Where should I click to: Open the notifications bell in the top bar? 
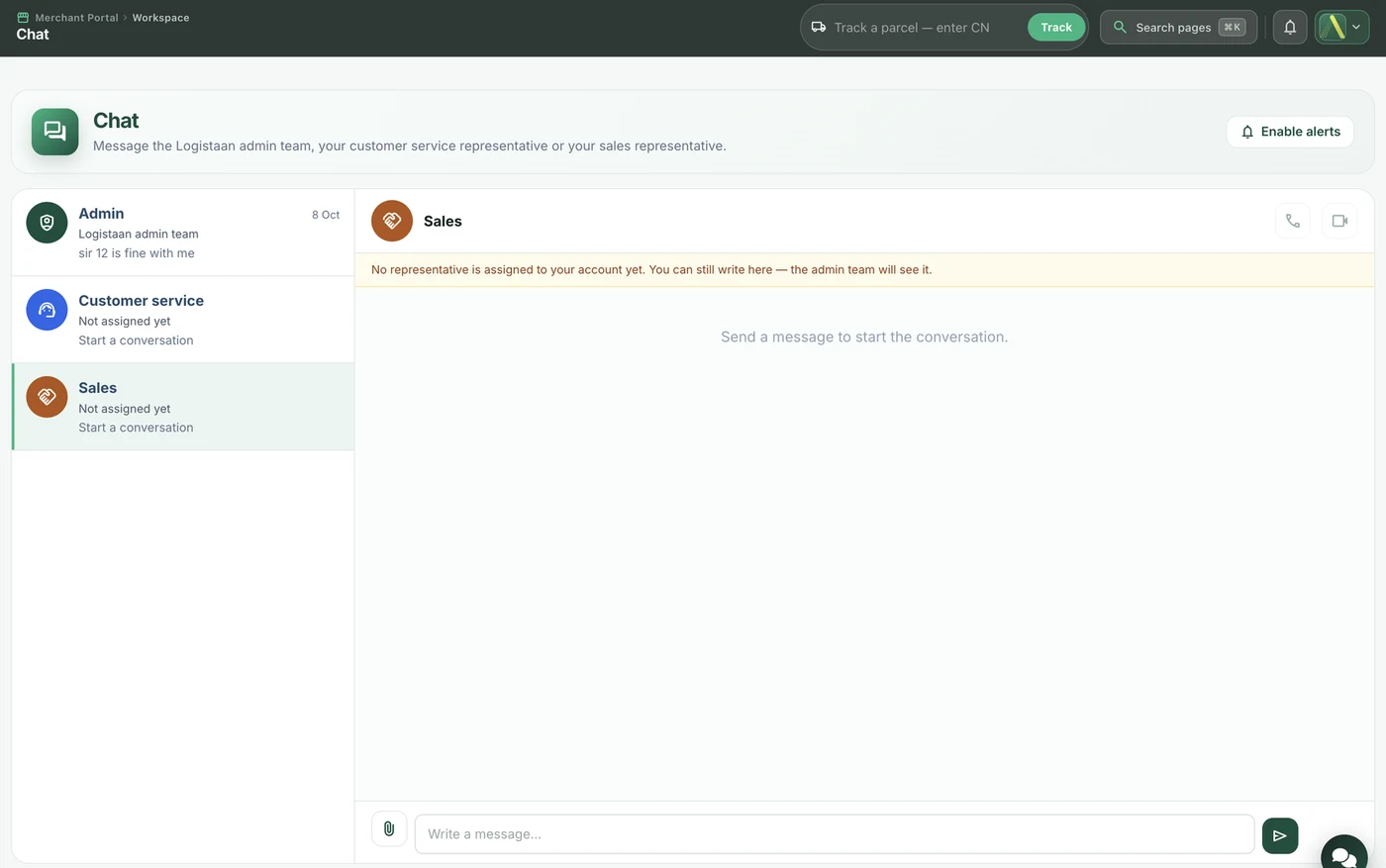(x=1290, y=28)
